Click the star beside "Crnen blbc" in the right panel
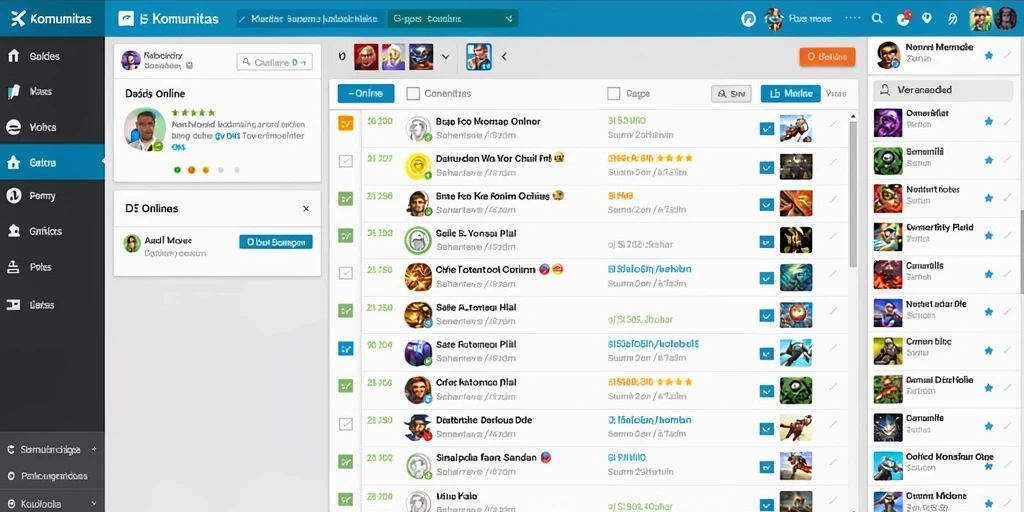This screenshot has height=512, width=1024. coord(989,349)
